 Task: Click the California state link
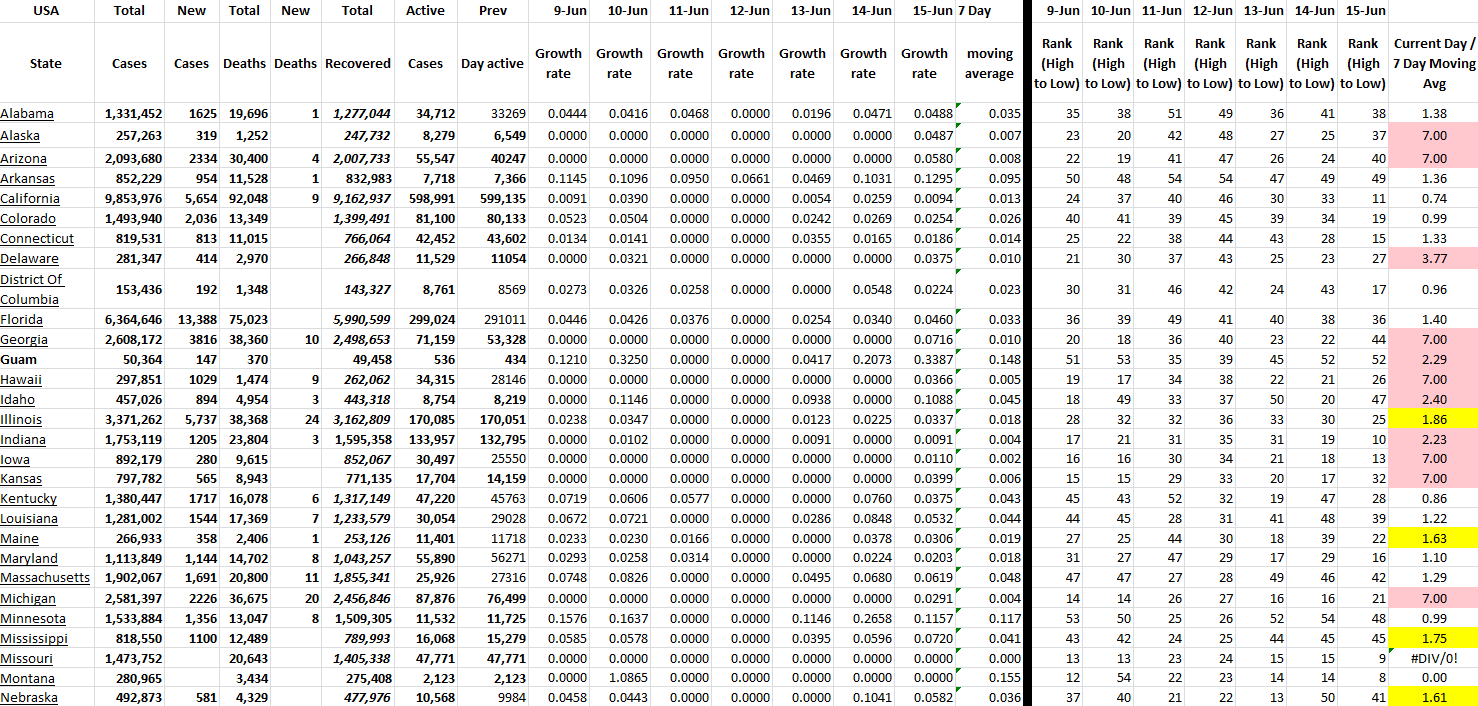coord(30,199)
